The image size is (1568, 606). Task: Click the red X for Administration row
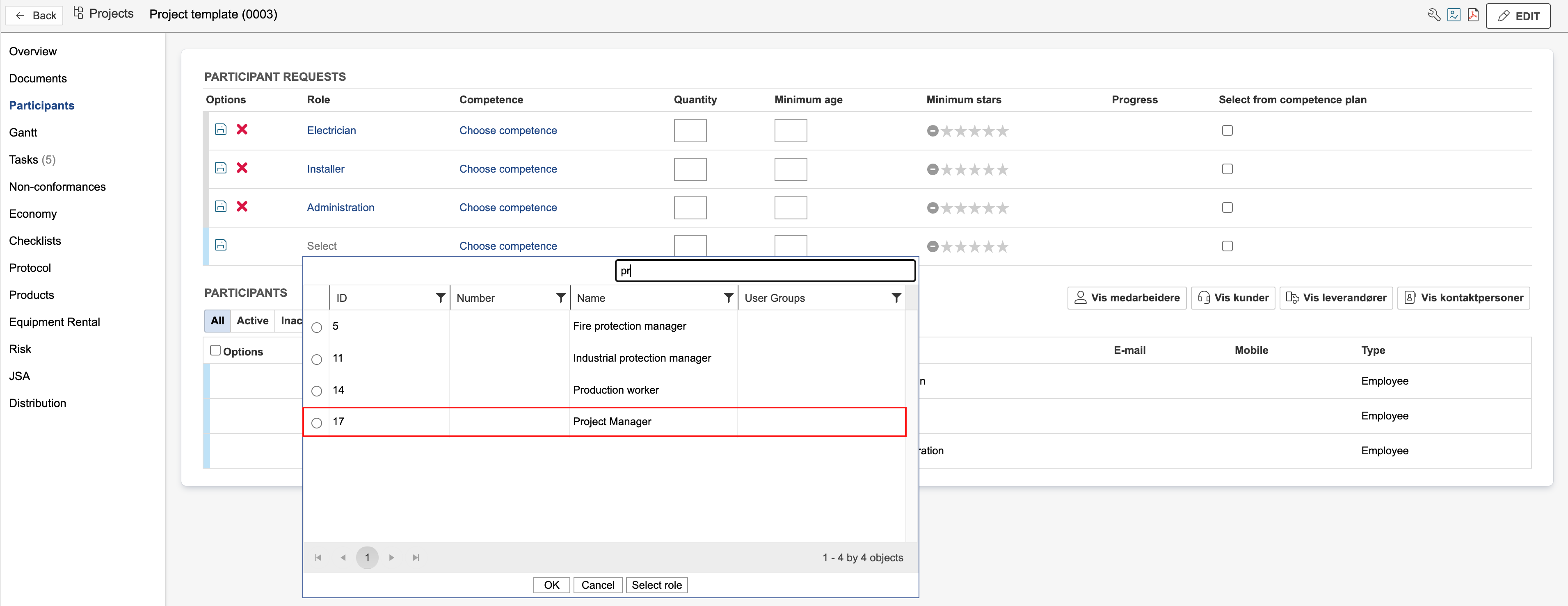(242, 206)
